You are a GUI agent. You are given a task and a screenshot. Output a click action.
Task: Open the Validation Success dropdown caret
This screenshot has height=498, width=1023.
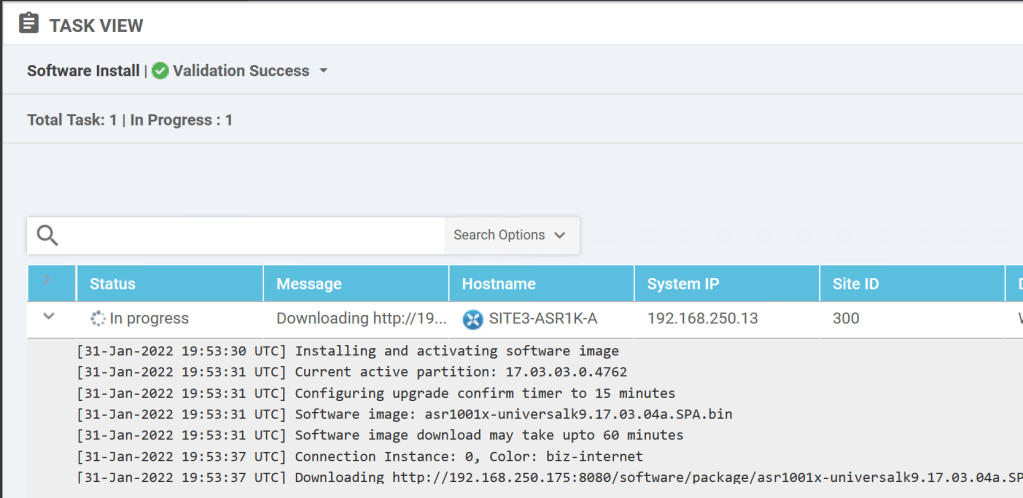323,72
